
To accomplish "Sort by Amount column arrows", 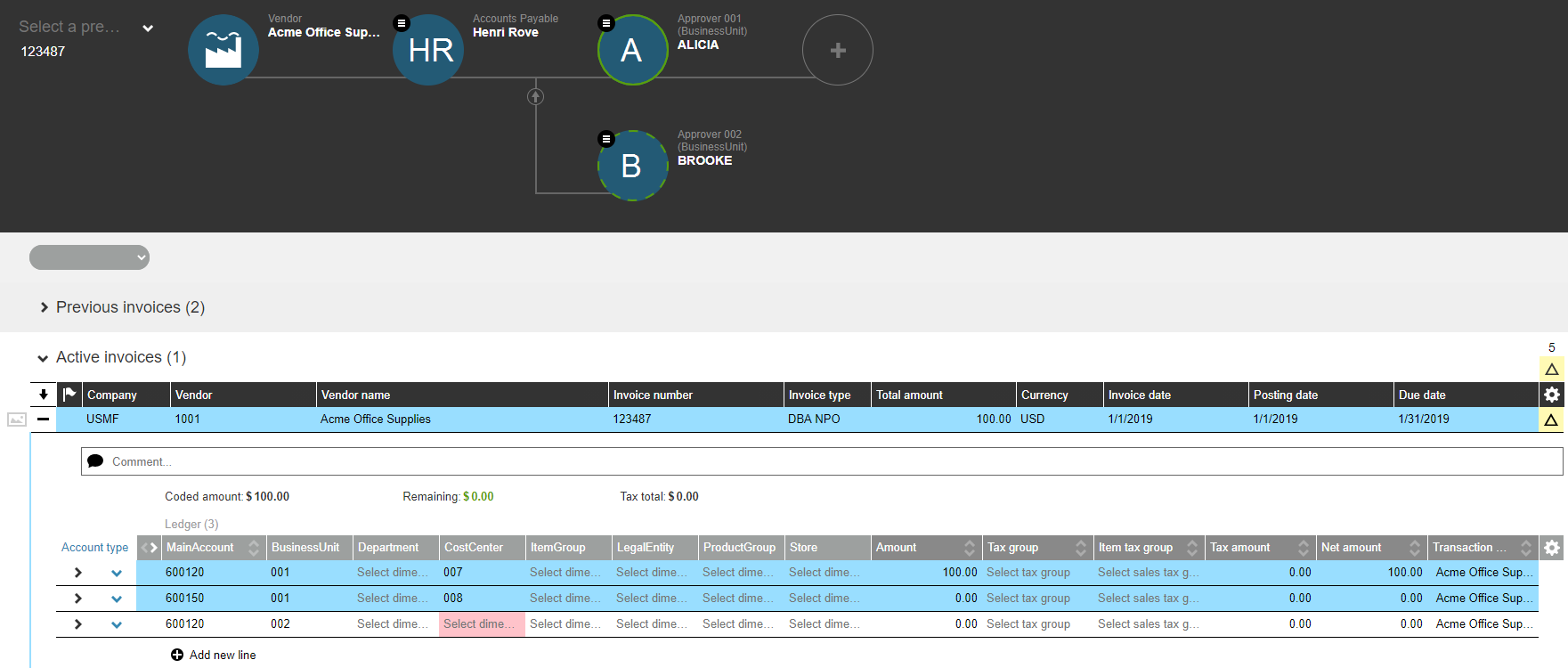I will (x=970, y=548).
